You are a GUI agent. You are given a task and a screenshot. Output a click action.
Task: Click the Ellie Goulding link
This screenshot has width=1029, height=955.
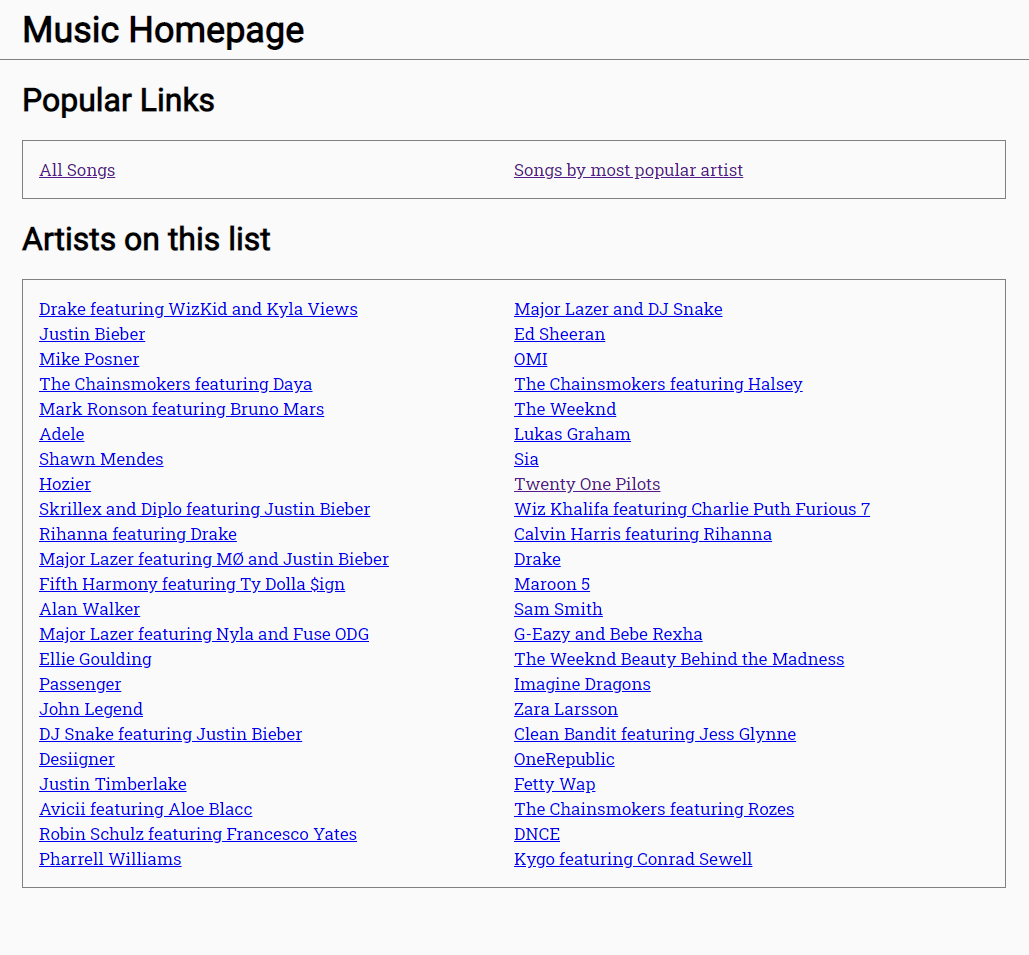[x=95, y=658]
